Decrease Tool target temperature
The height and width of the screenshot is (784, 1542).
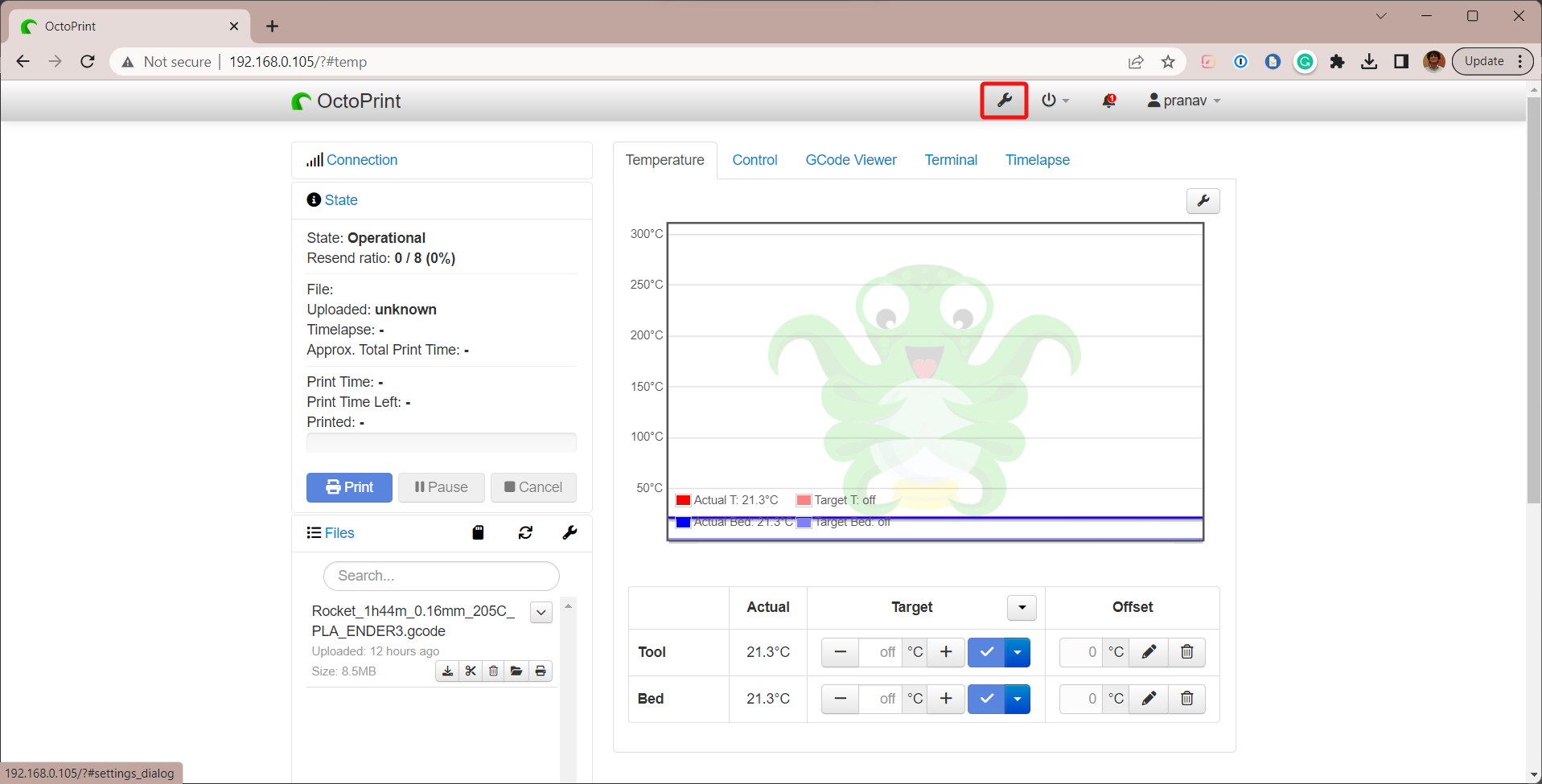[841, 652]
